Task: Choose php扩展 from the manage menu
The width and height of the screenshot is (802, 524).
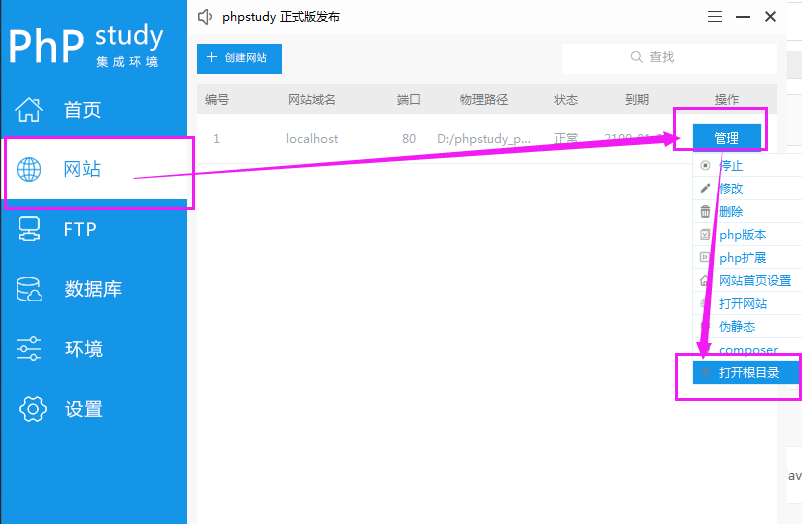Action: coord(747,257)
